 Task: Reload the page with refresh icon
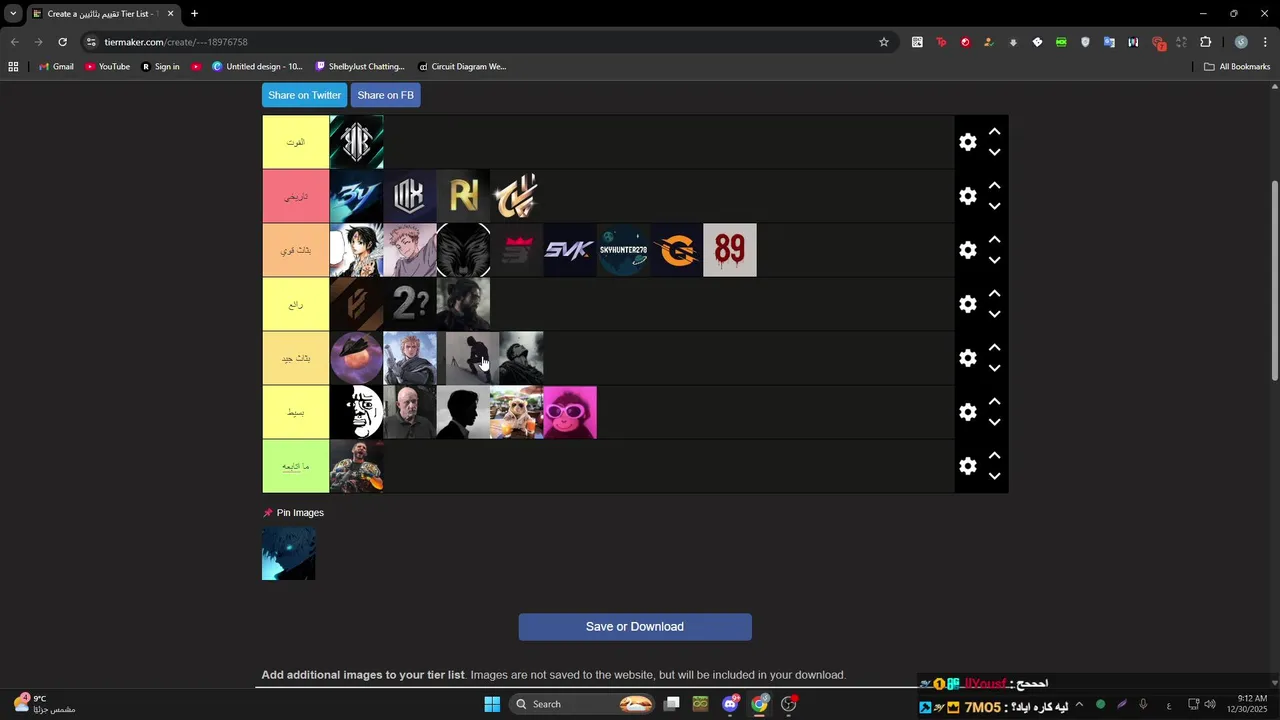(62, 42)
